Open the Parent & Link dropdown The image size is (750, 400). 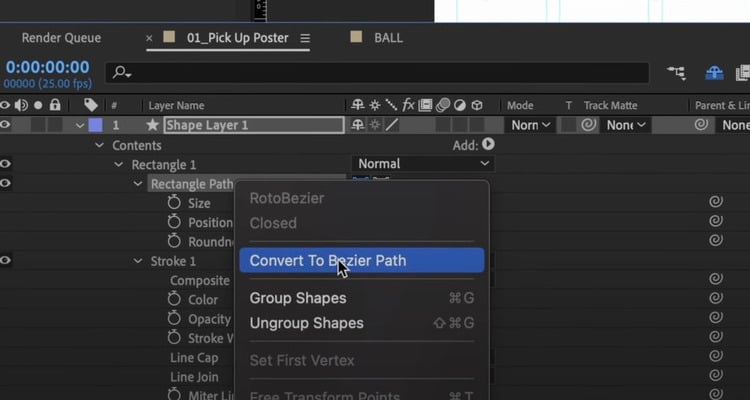pos(733,125)
